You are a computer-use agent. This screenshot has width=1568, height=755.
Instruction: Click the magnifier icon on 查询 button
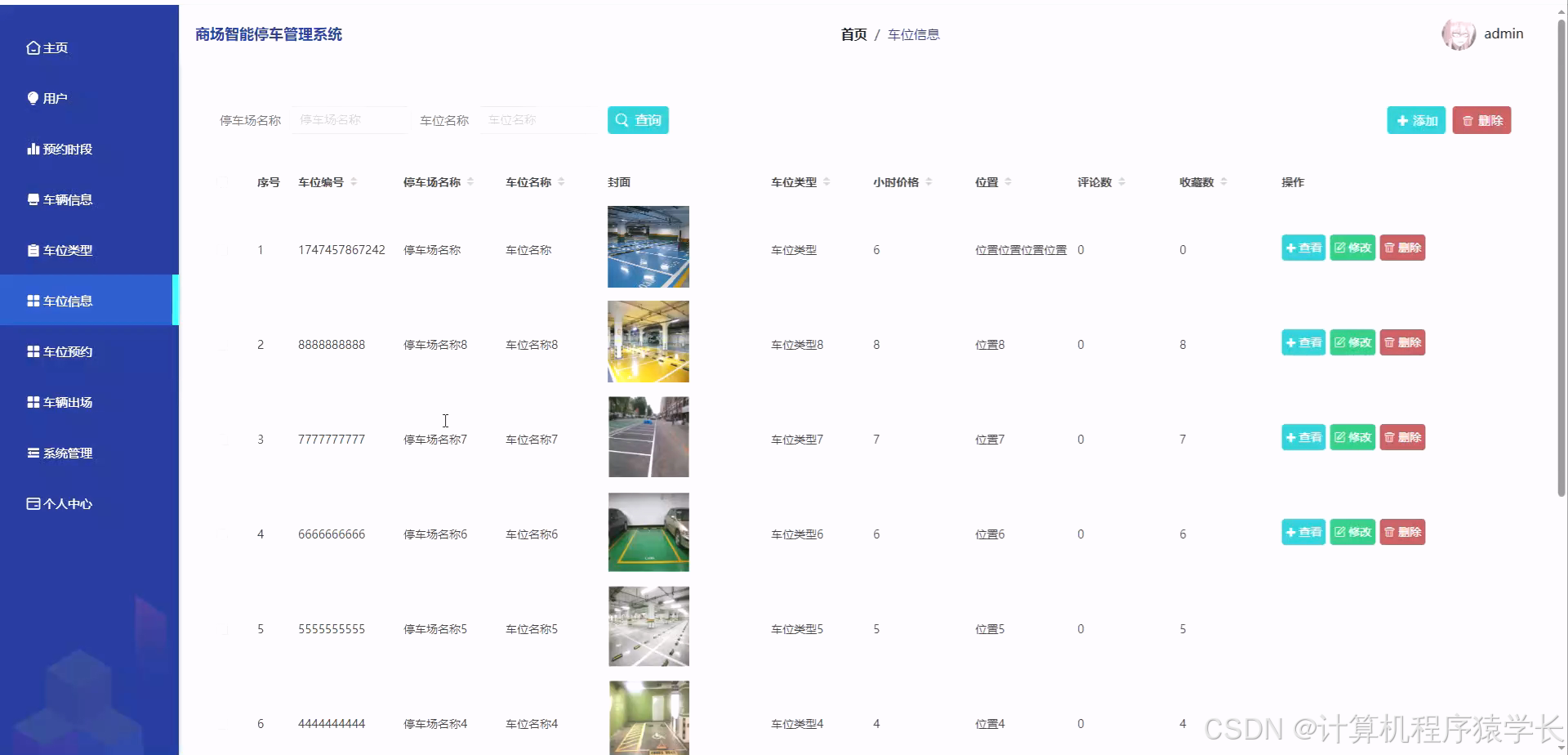[622, 119]
